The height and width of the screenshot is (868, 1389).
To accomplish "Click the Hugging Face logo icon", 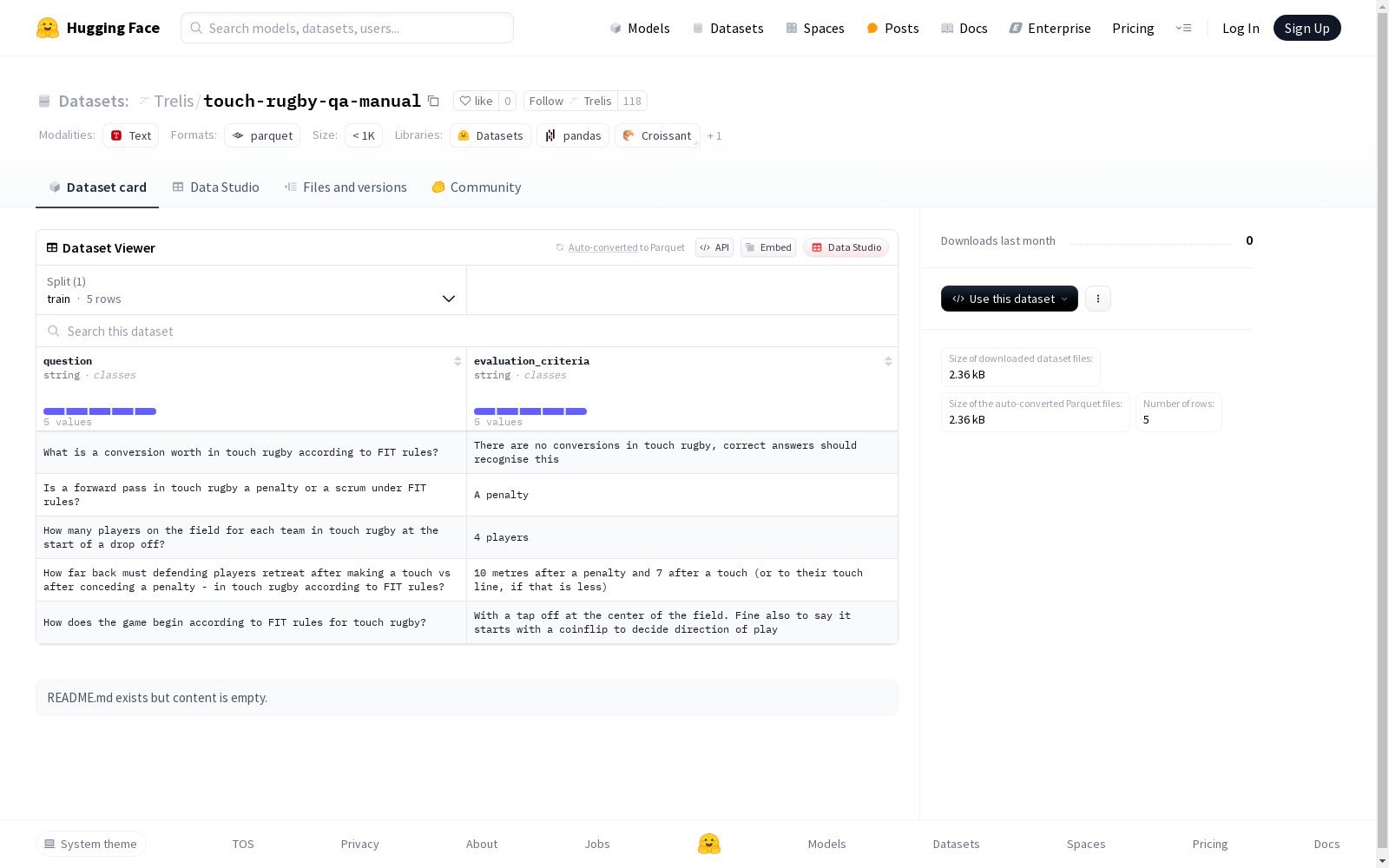I will 48,28.
